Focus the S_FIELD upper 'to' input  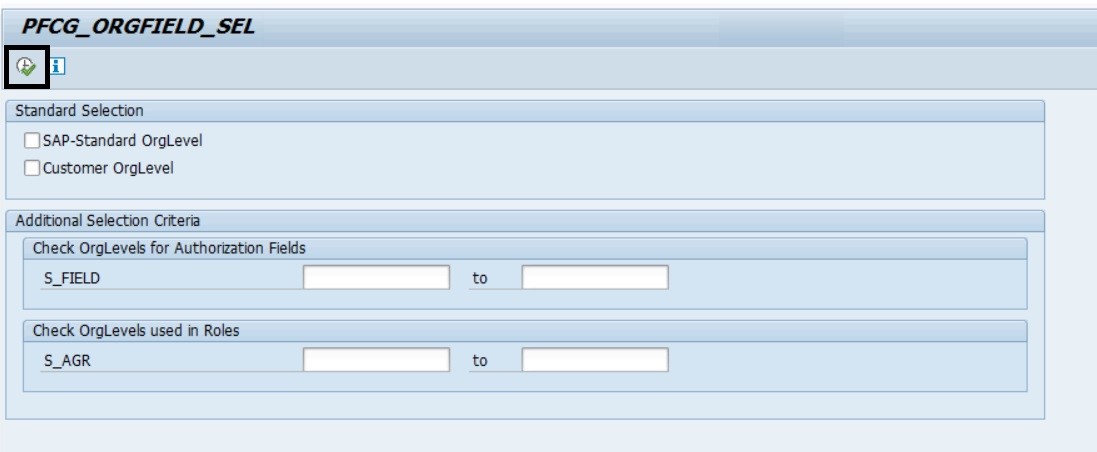(594, 277)
